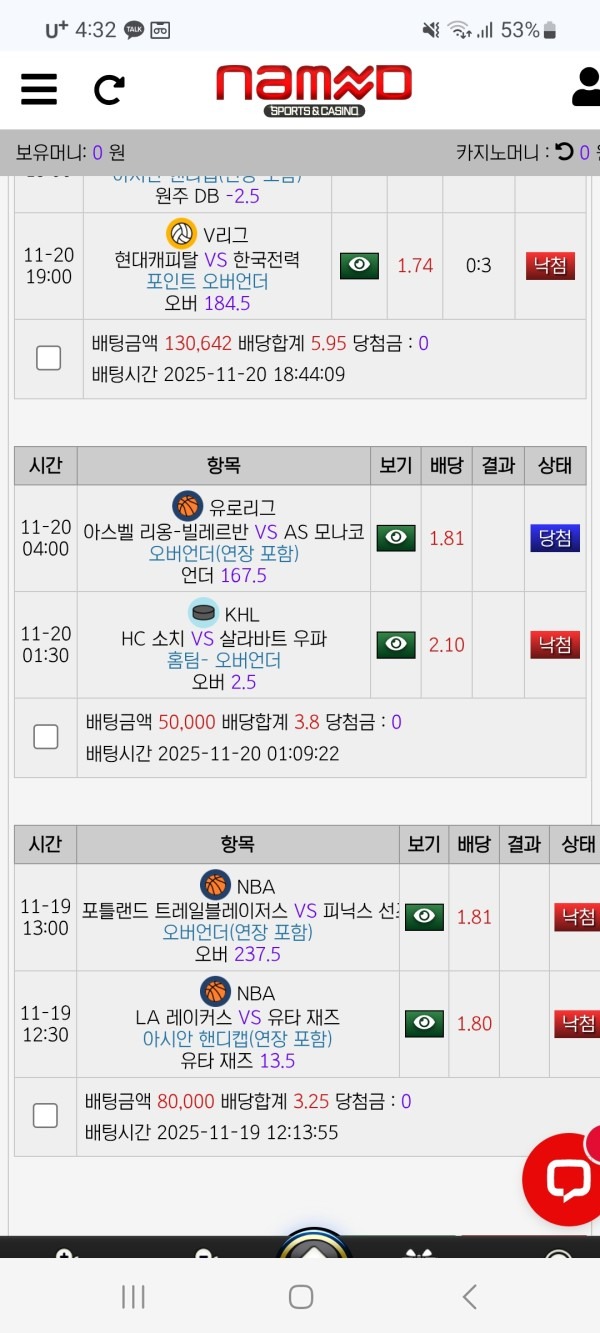Toggle the eye icon on the 현대캐피탈 bet
This screenshot has height=1333, width=600.
click(x=360, y=265)
